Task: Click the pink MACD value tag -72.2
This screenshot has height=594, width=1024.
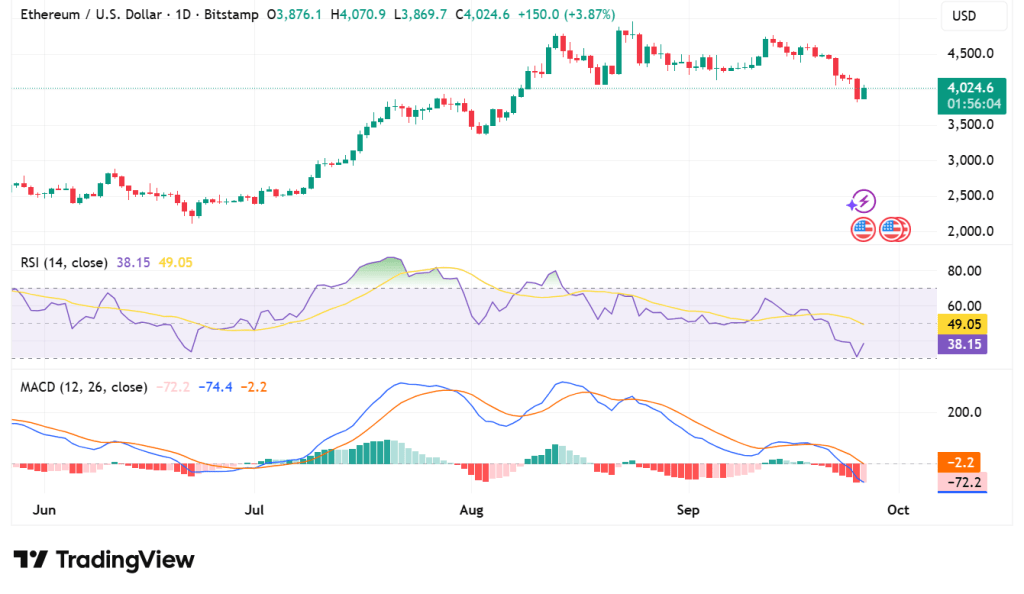Action: click(962, 482)
